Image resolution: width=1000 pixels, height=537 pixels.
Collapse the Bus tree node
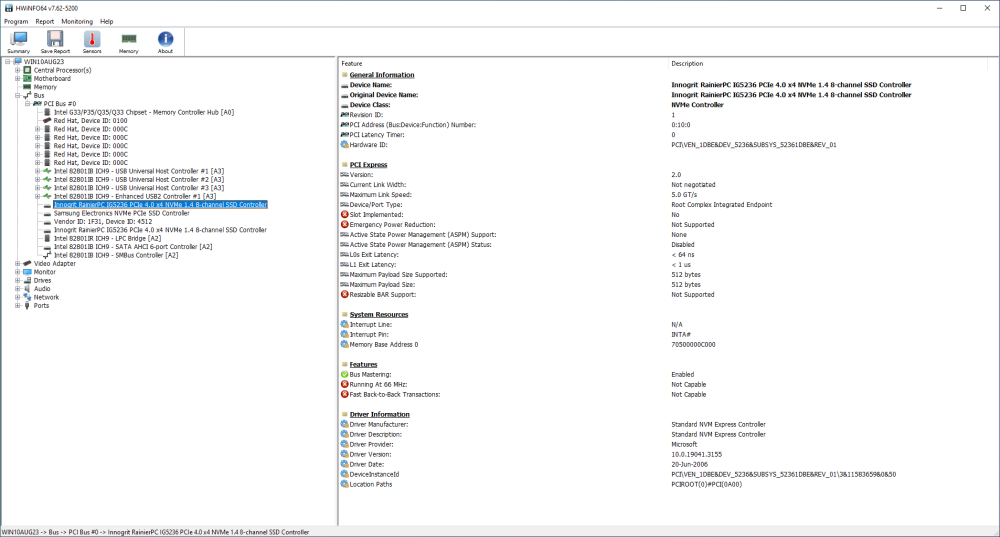coord(18,95)
